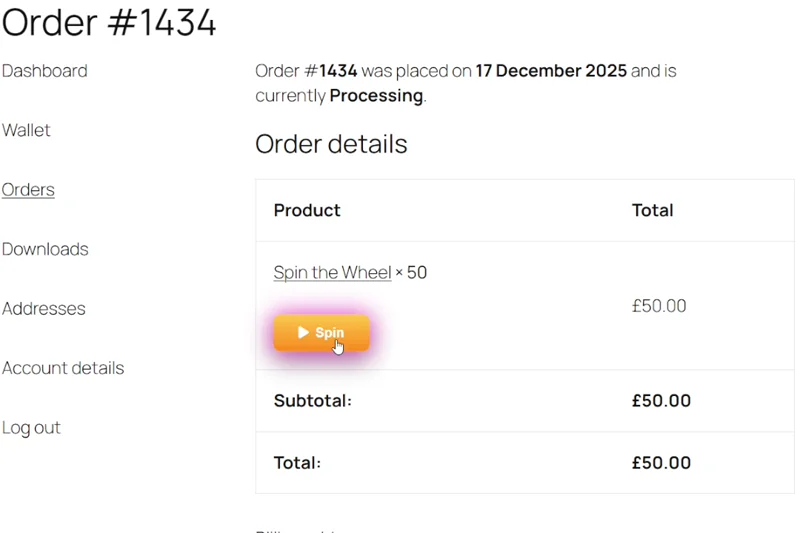The width and height of the screenshot is (800, 533).
Task: Log out of the account
Action: pyautogui.click(x=31, y=428)
